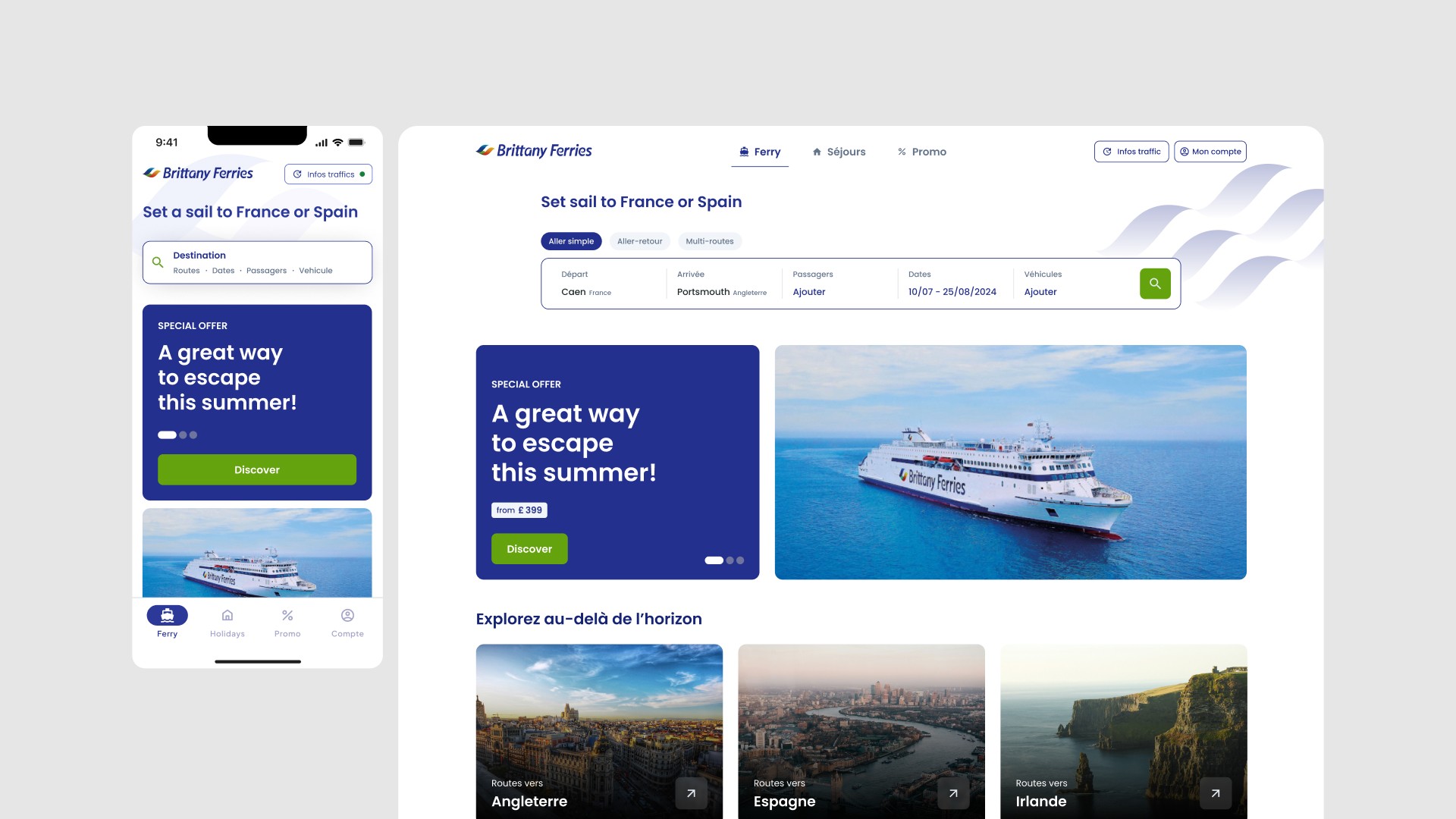1456x819 pixels.
Task: Click the green search magnifier button
Action: (x=1155, y=284)
